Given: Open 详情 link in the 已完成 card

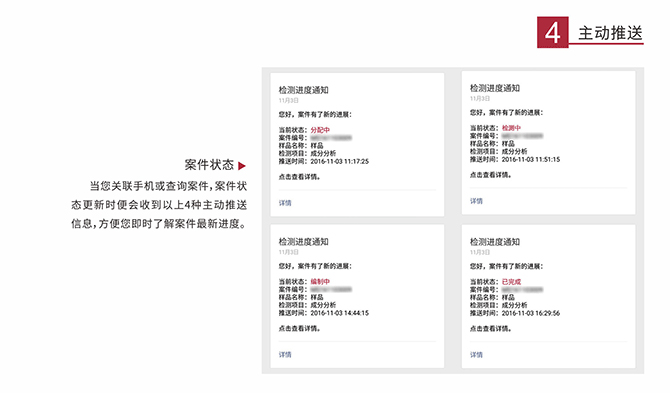Looking at the screenshot, I should pos(476,355).
